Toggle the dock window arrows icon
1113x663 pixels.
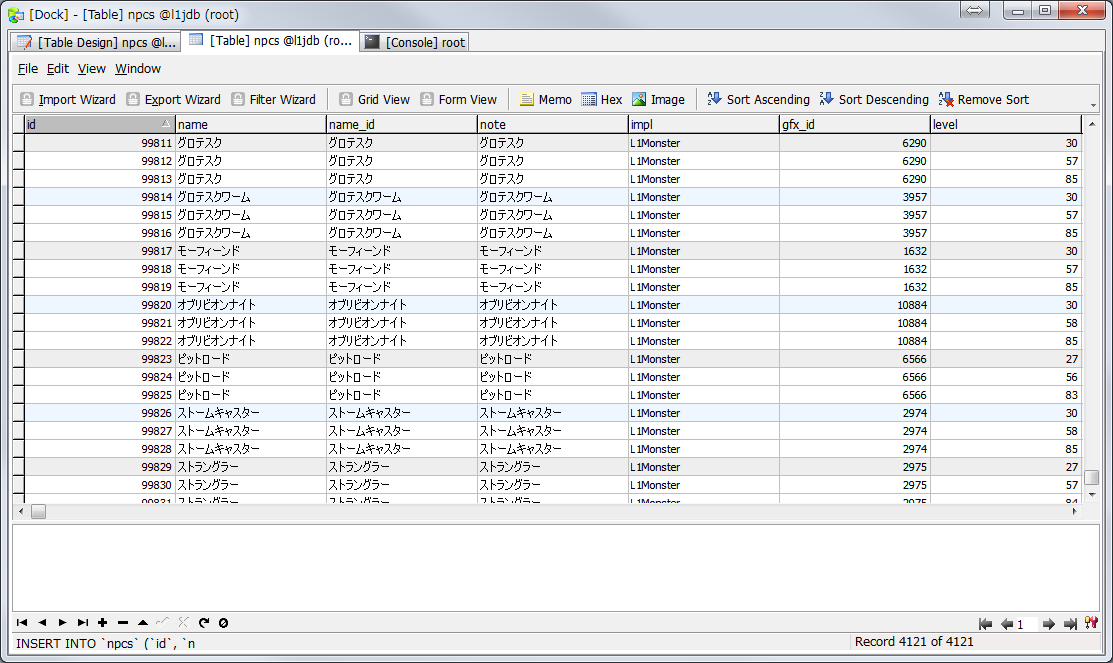pos(975,10)
